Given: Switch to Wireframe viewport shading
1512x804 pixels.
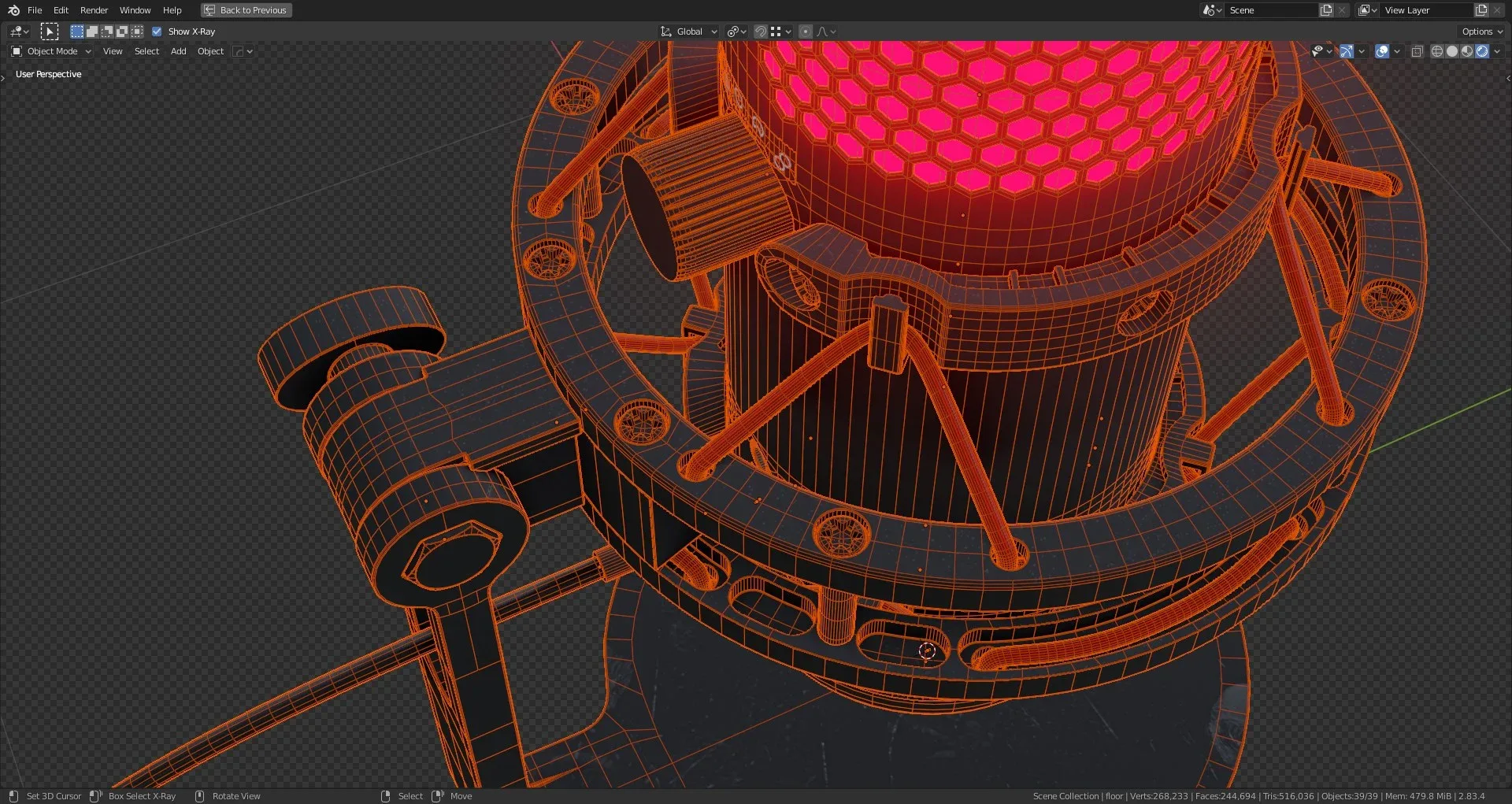Looking at the screenshot, I should click(1436, 51).
